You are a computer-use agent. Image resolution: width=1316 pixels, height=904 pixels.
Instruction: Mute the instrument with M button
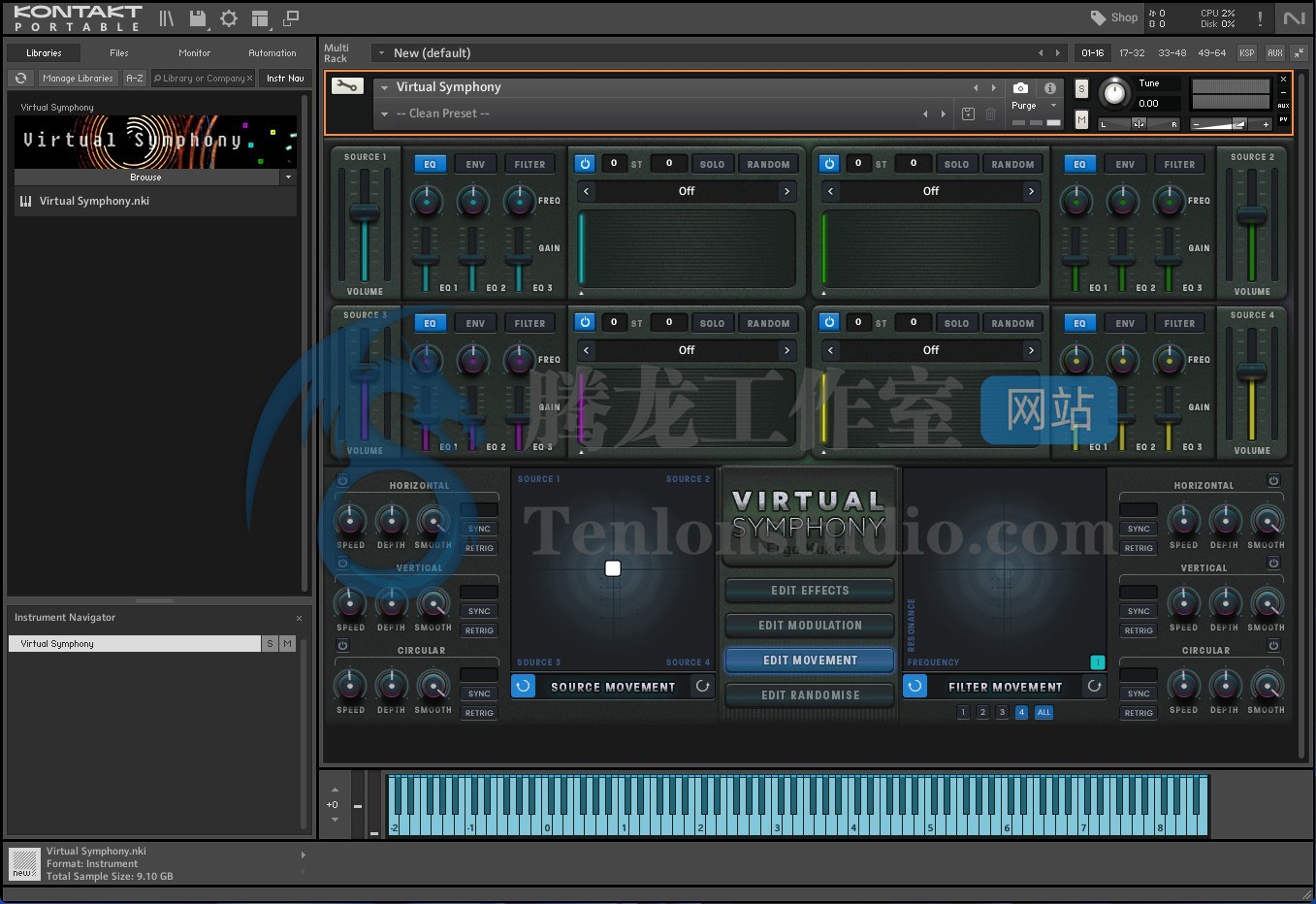(x=1081, y=119)
